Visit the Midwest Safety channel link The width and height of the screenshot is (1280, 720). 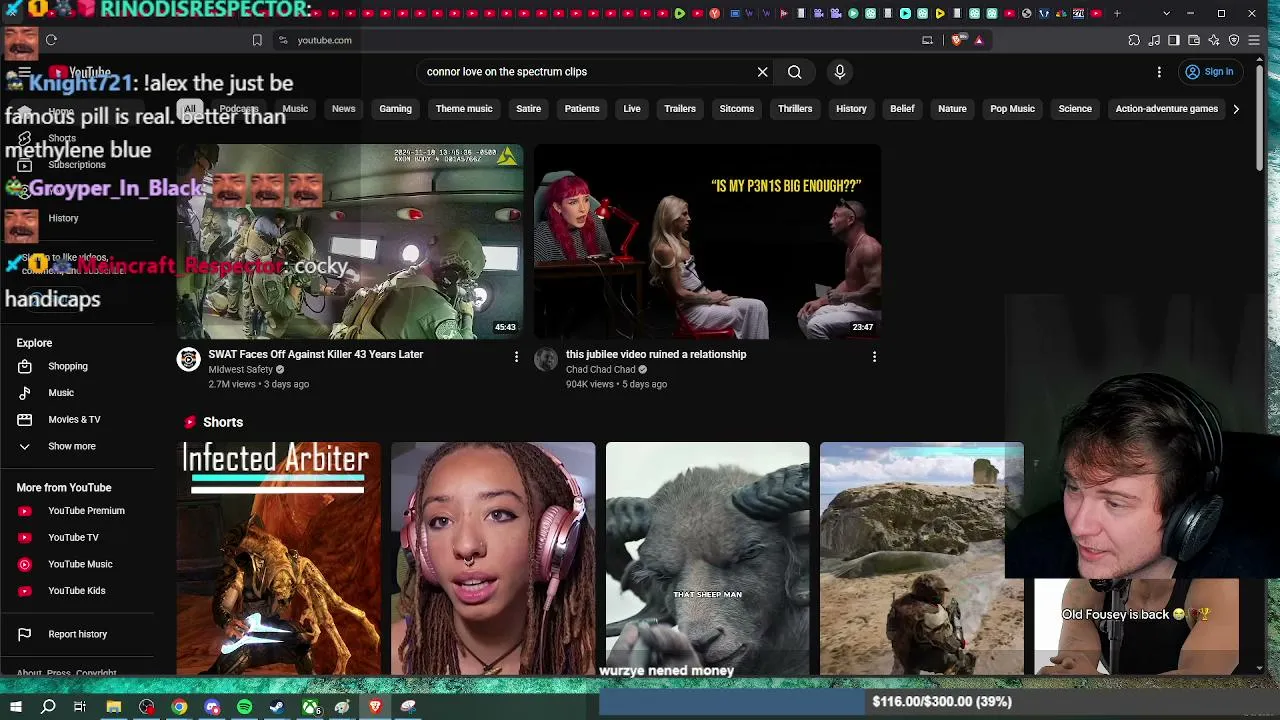(240, 369)
